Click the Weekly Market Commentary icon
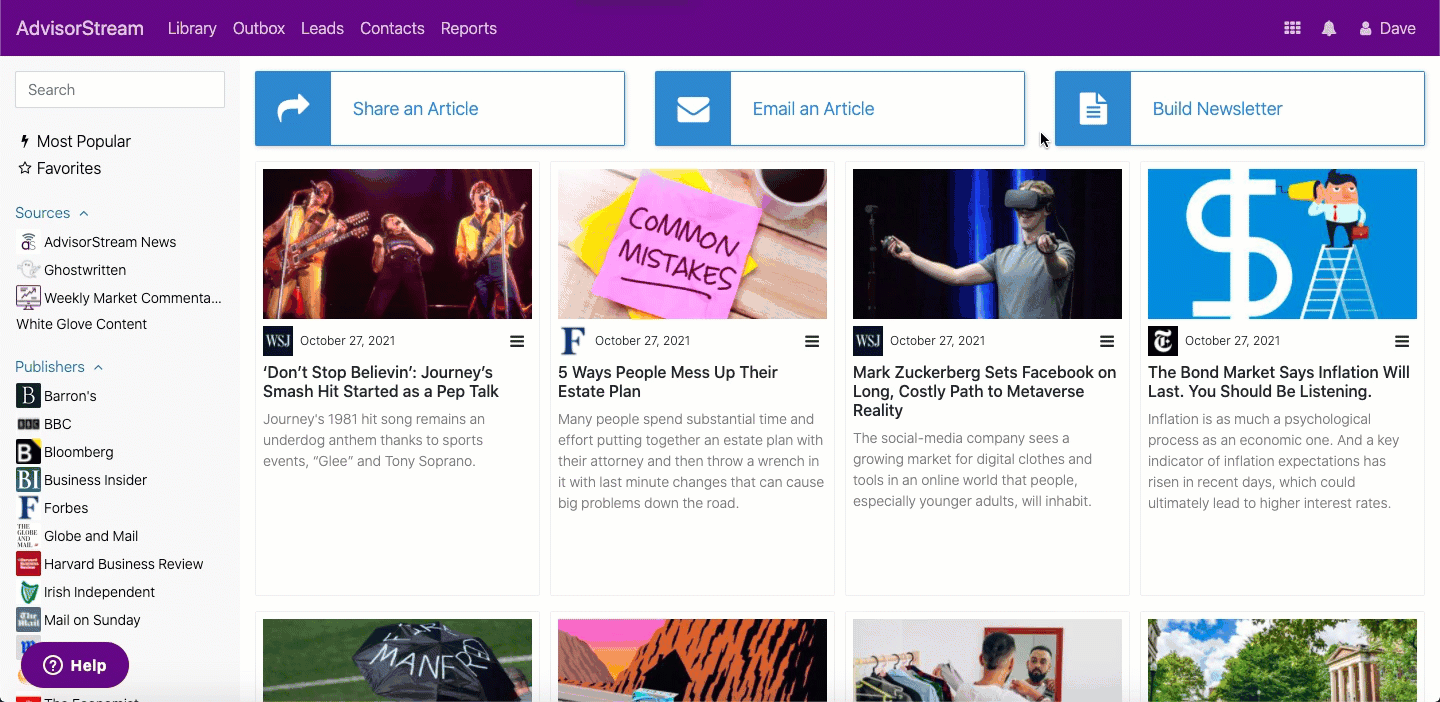The image size is (1440, 702). click(28, 298)
